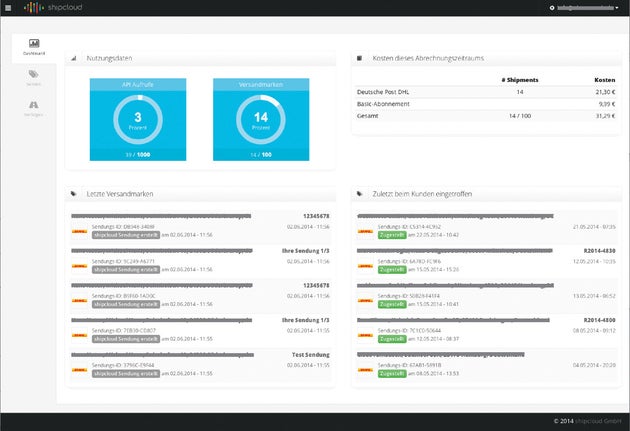Click the user account gear icon
The width and height of the screenshot is (630, 431).
click(x=552, y=7)
